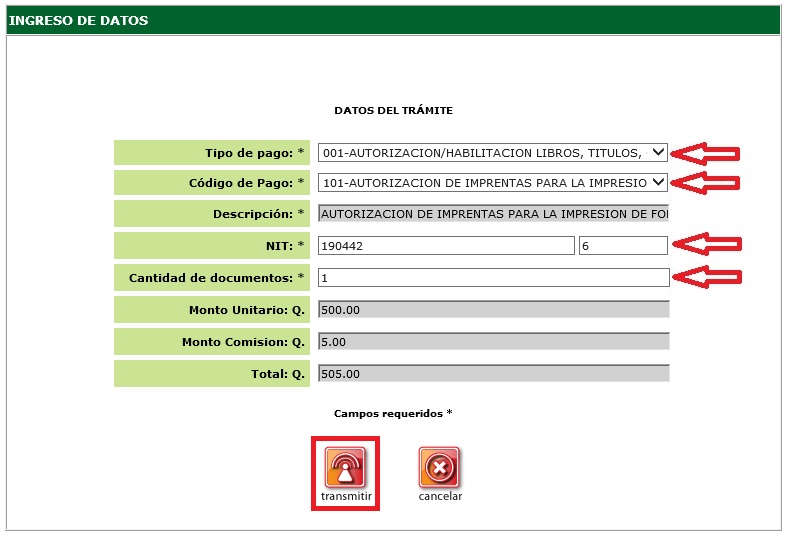Click the INGRESO DE DATOS header bar
This screenshot has height=540, width=791.
394,21
